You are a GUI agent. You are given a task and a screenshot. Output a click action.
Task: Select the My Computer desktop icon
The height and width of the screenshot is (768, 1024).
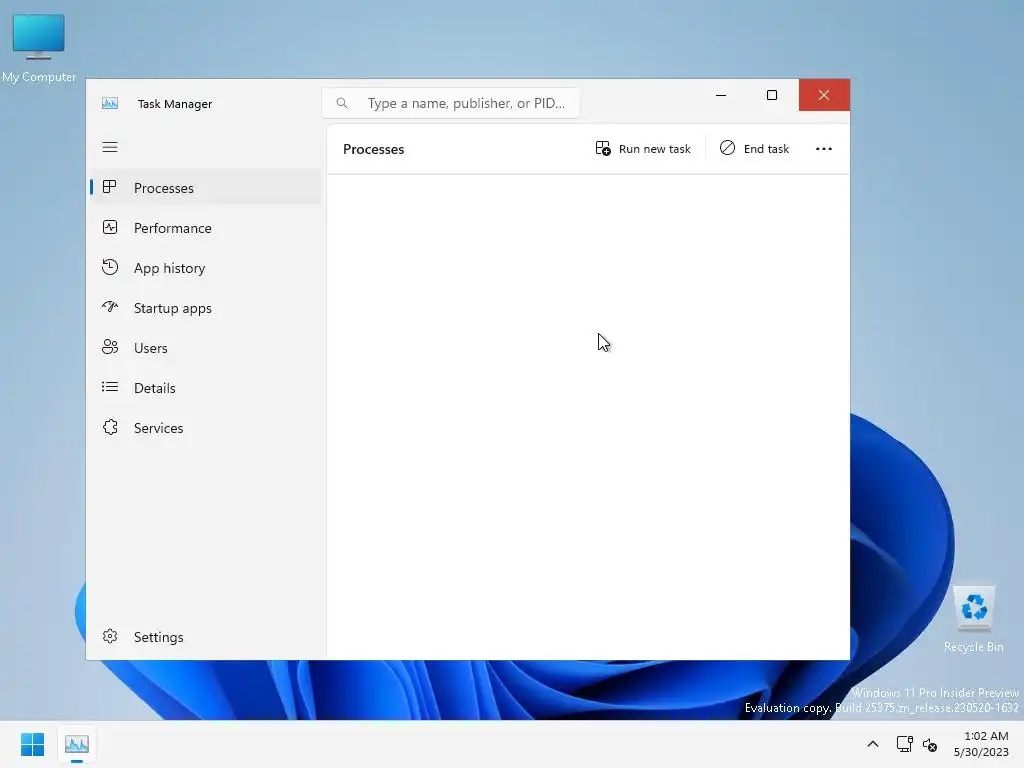coord(39,49)
